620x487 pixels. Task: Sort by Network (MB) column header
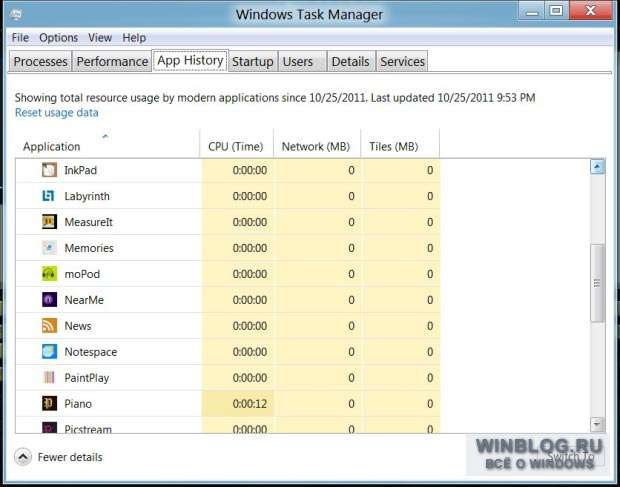click(317, 143)
